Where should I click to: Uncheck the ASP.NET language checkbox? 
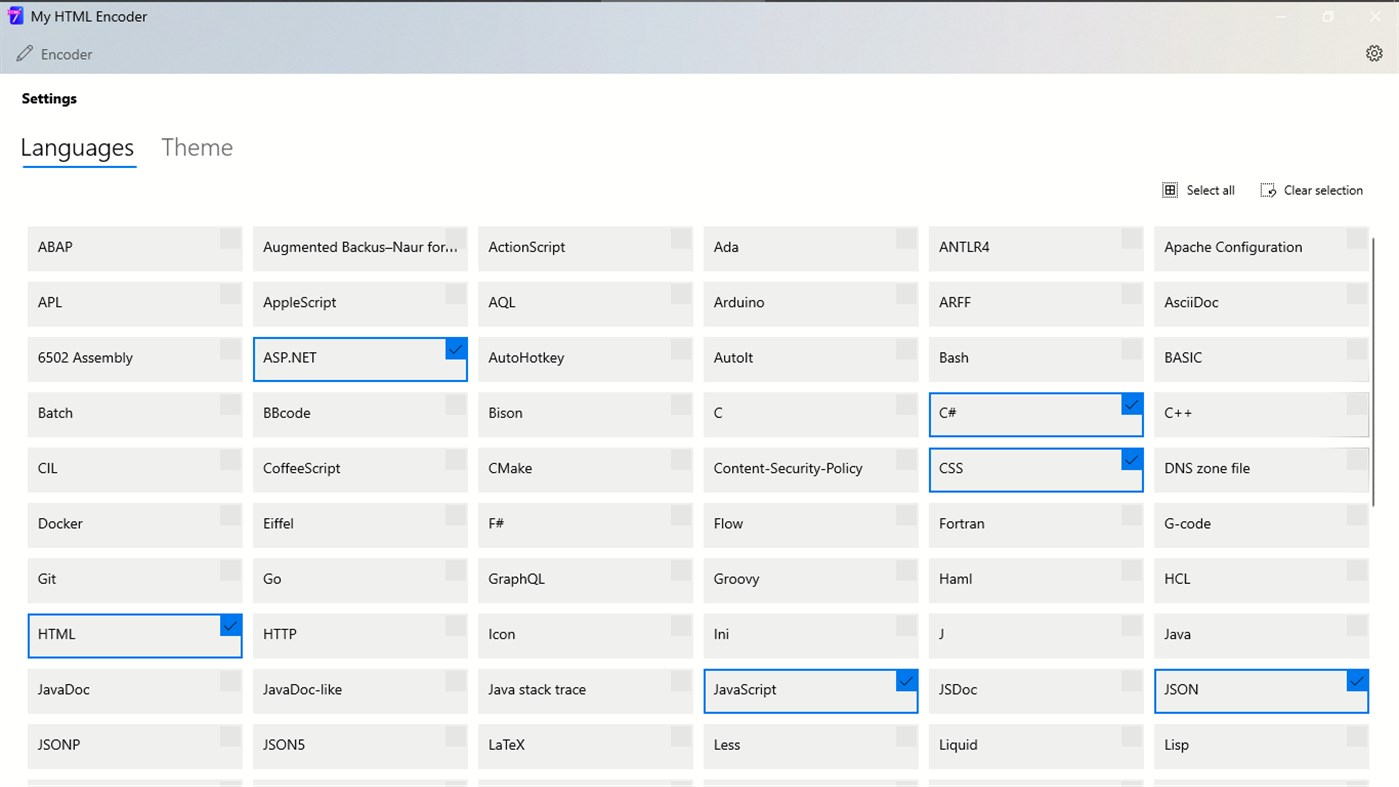pyautogui.click(x=456, y=349)
